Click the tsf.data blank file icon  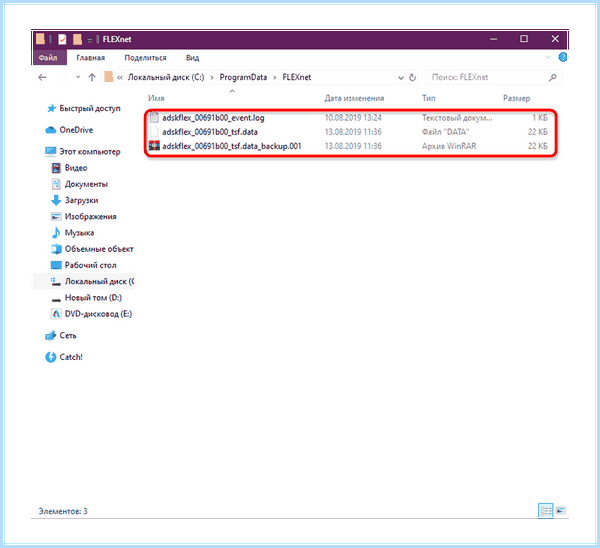click(154, 132)
